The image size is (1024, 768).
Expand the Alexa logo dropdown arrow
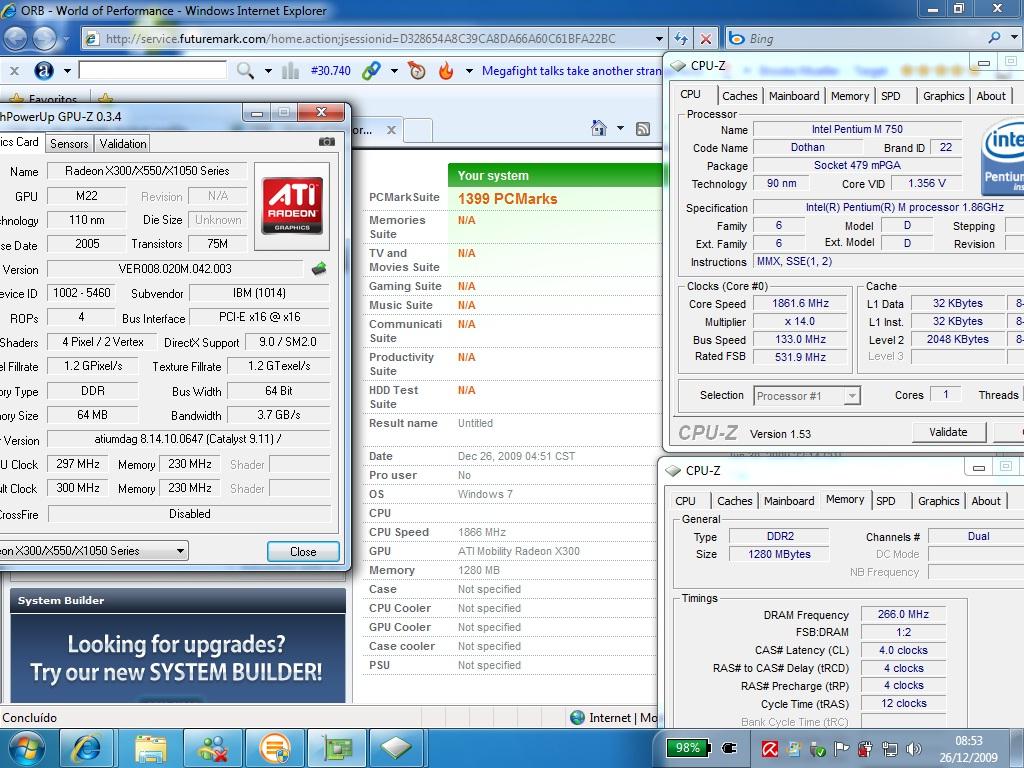(x=67, y=71)
